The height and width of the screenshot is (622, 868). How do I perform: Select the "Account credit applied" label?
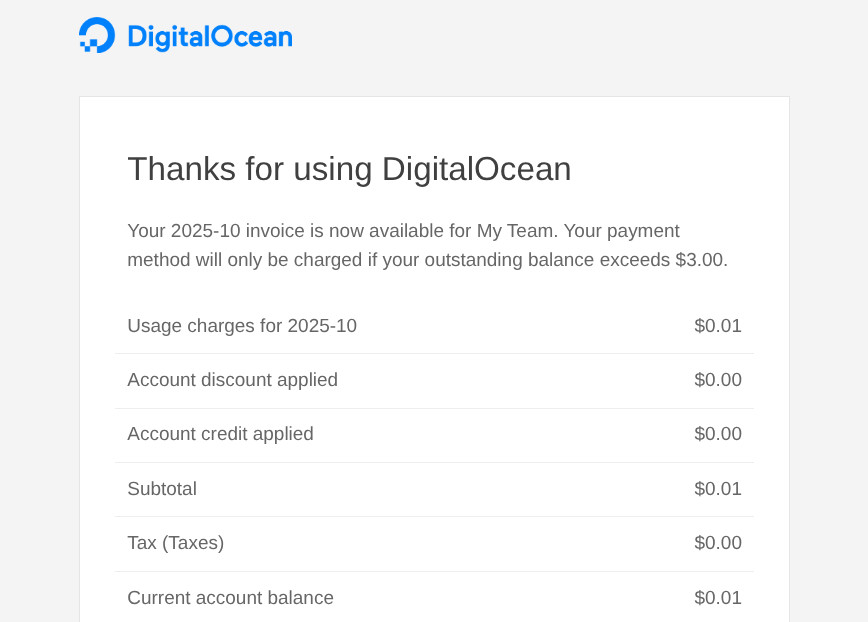tap(220, 434)
